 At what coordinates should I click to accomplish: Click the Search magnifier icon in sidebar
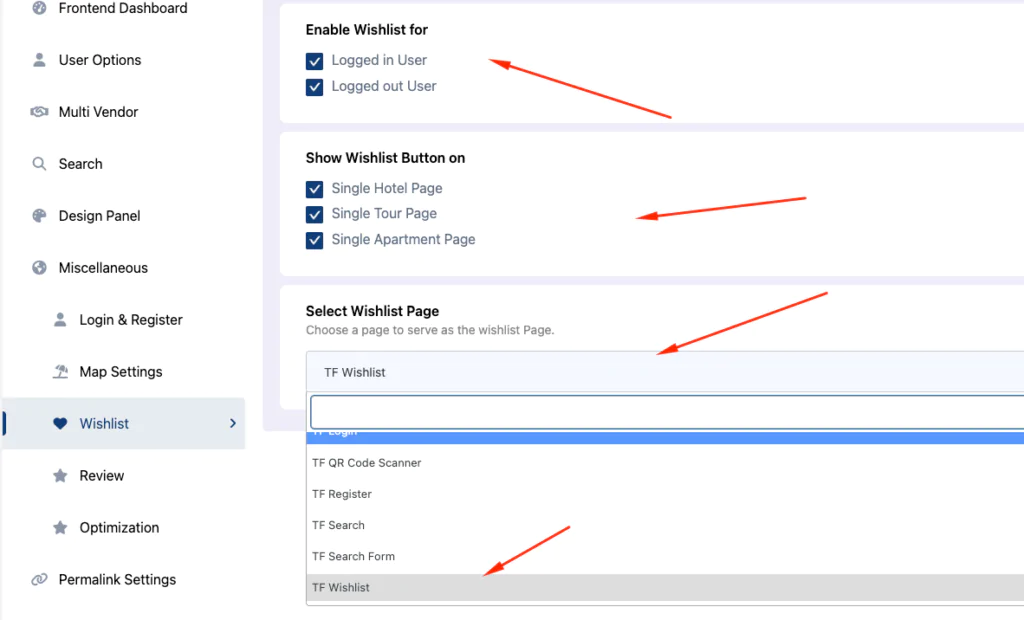tap(39, 163)
